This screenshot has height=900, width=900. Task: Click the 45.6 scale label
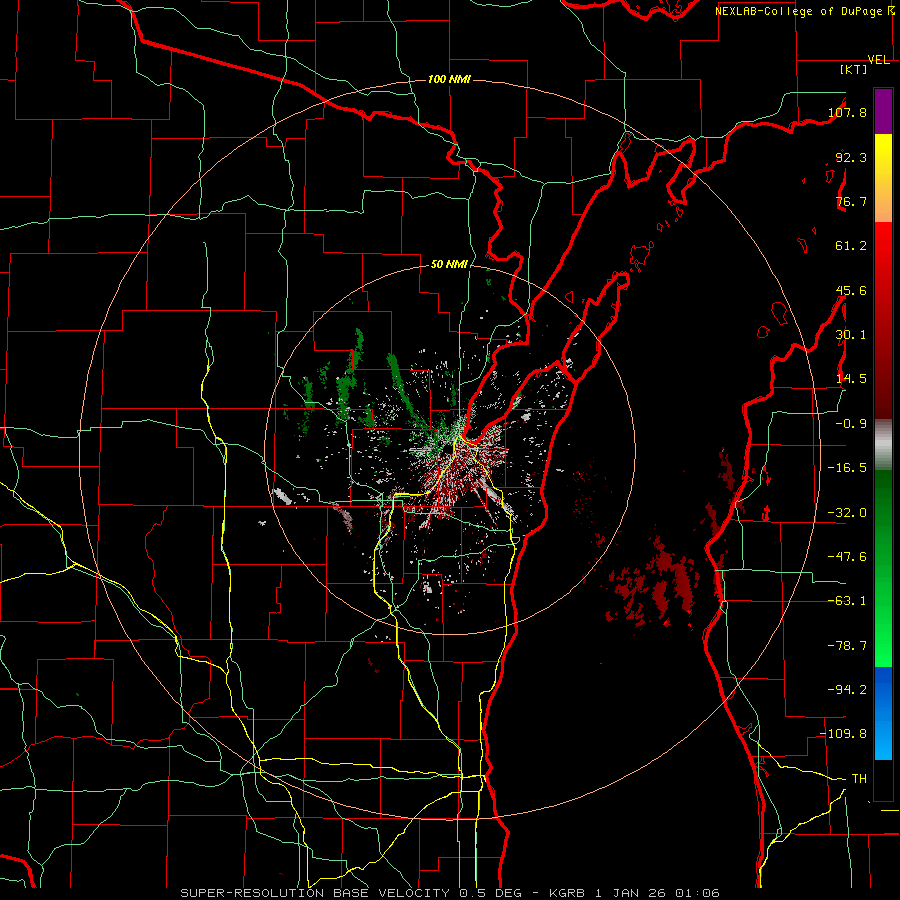(851, 290)
